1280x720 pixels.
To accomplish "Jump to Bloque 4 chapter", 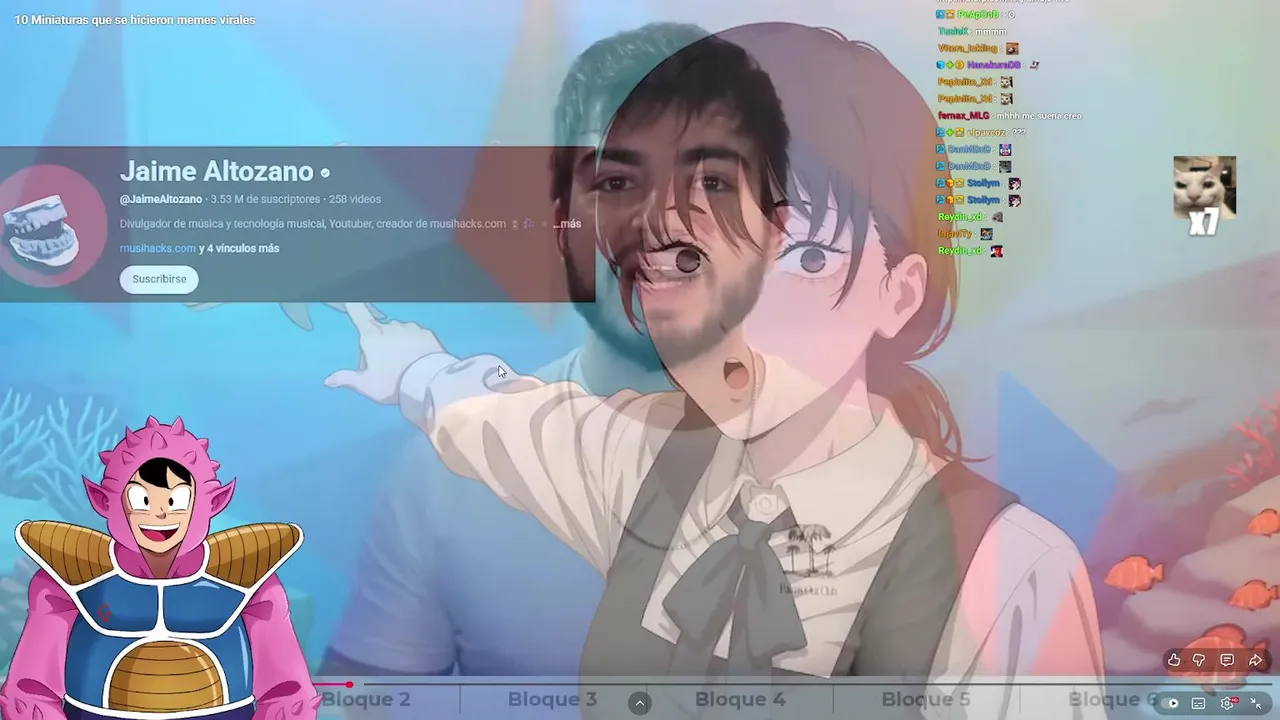I will click(x=740, y=699).
